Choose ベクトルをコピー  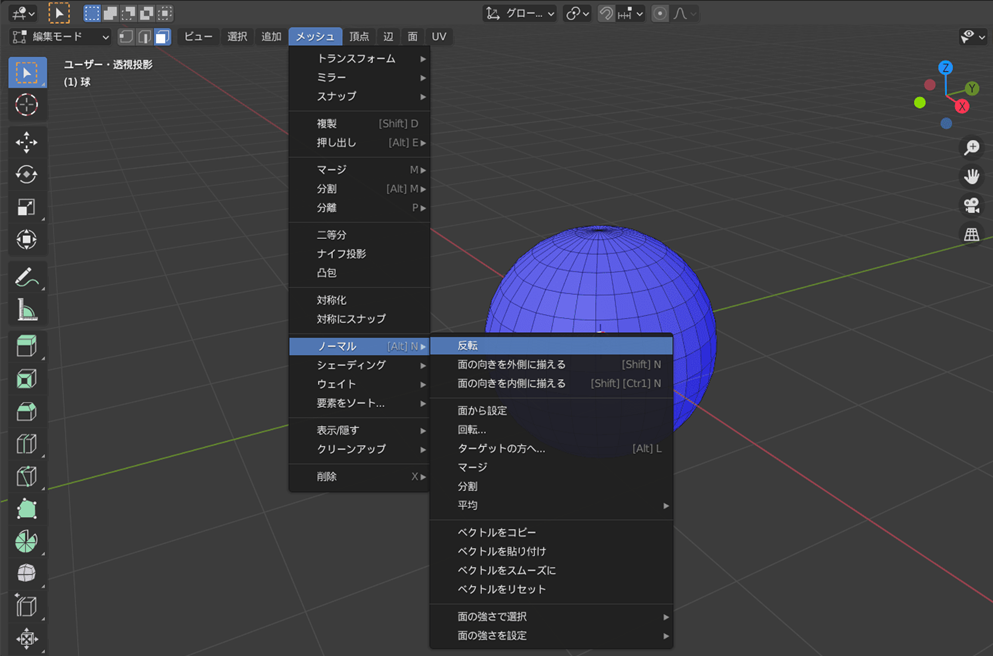coord(551,533)
